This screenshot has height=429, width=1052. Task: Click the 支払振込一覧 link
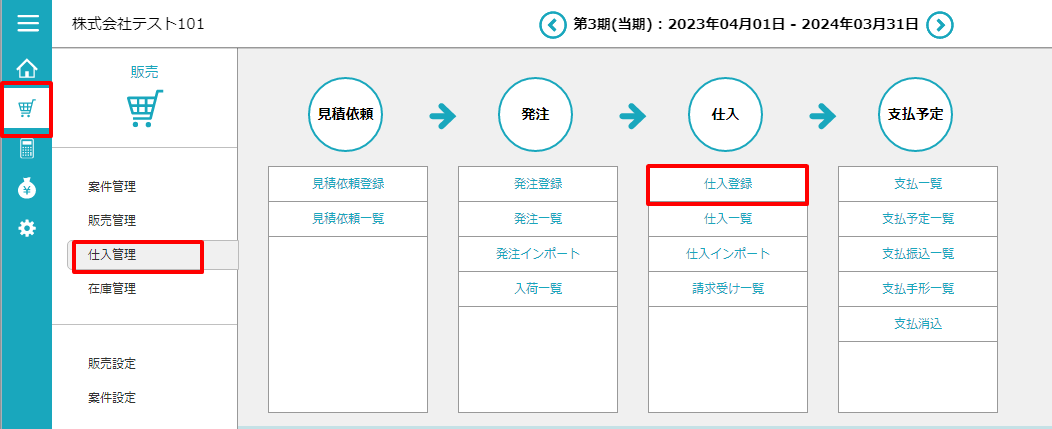tap(918, 254)
